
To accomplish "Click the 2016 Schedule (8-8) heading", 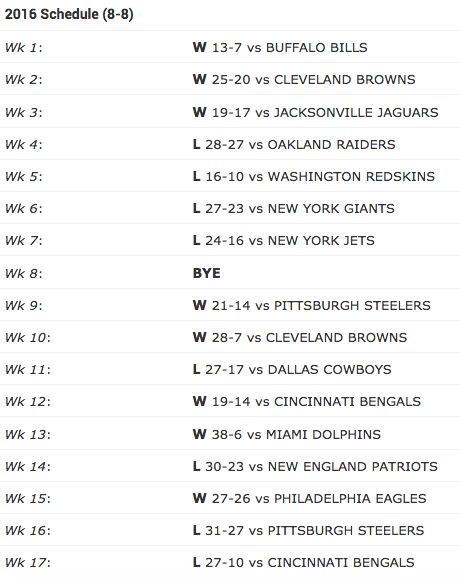I will click(x=69, y=14).
